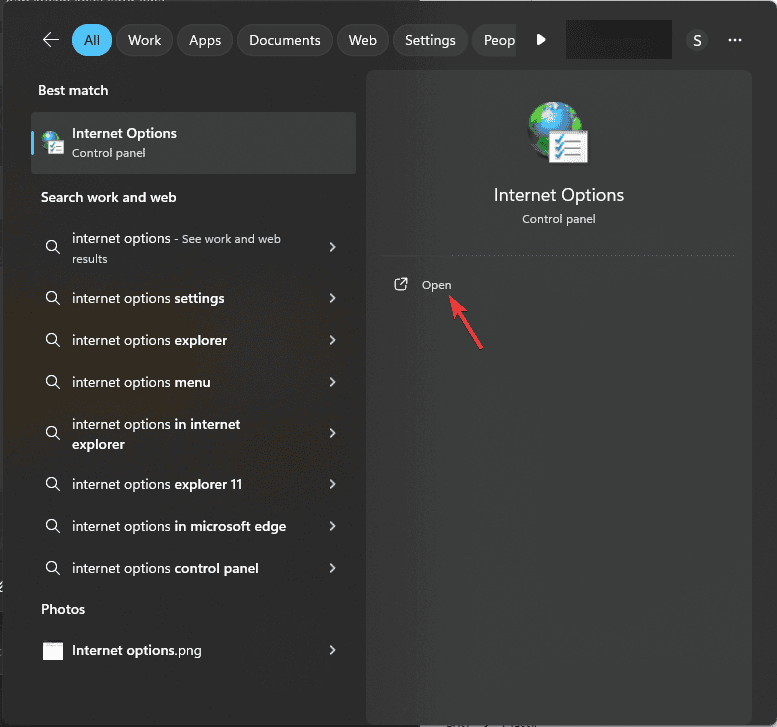Select internet options in microsoft edge suggestion
777x727 pixels.
pyautogui.click(x=193, y=526)
